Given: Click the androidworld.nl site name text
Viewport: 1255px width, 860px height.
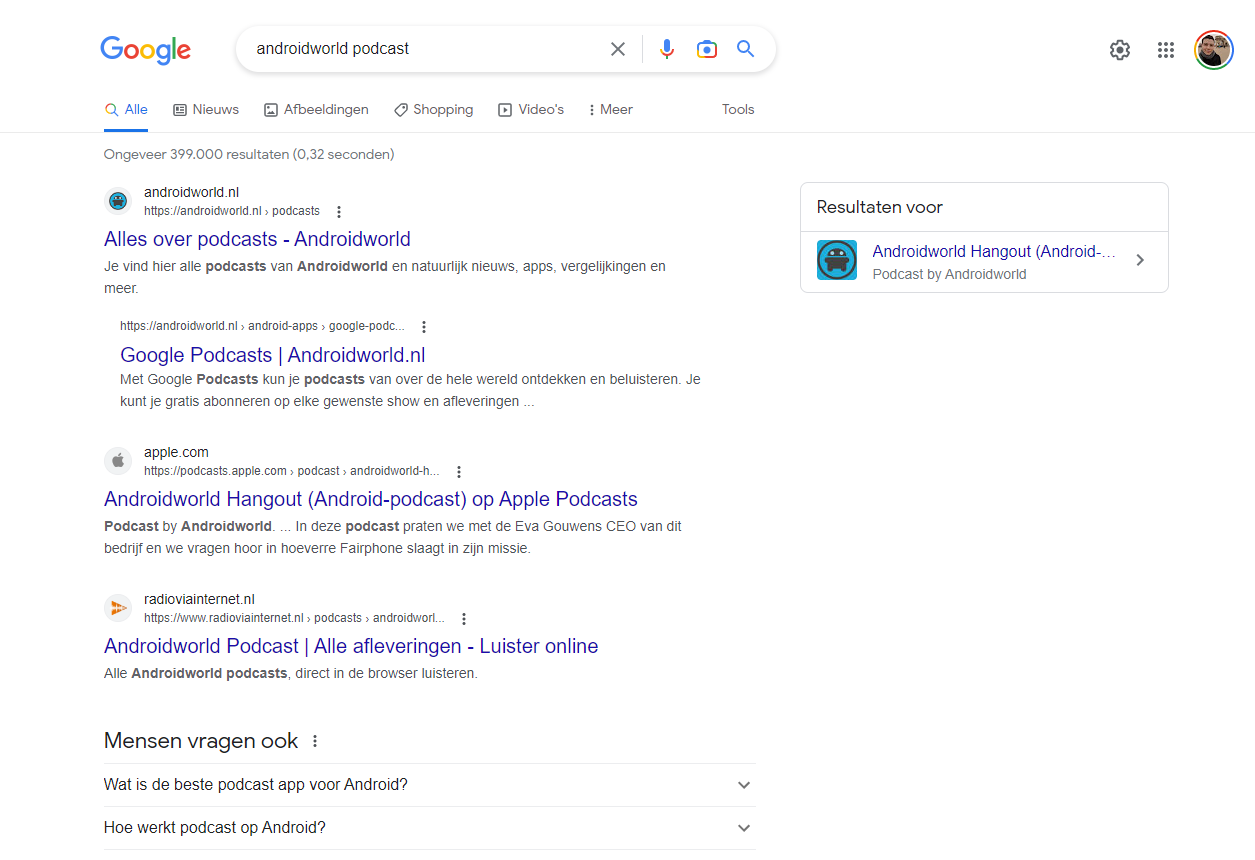Looking at the screenshot, I should click(x=192, y=192).
